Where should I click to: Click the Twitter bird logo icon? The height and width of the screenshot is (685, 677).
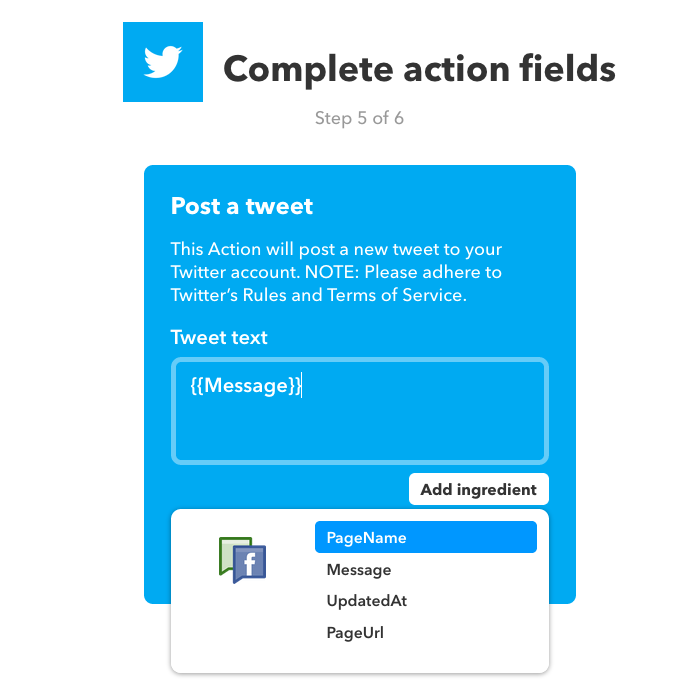(162, 62)
